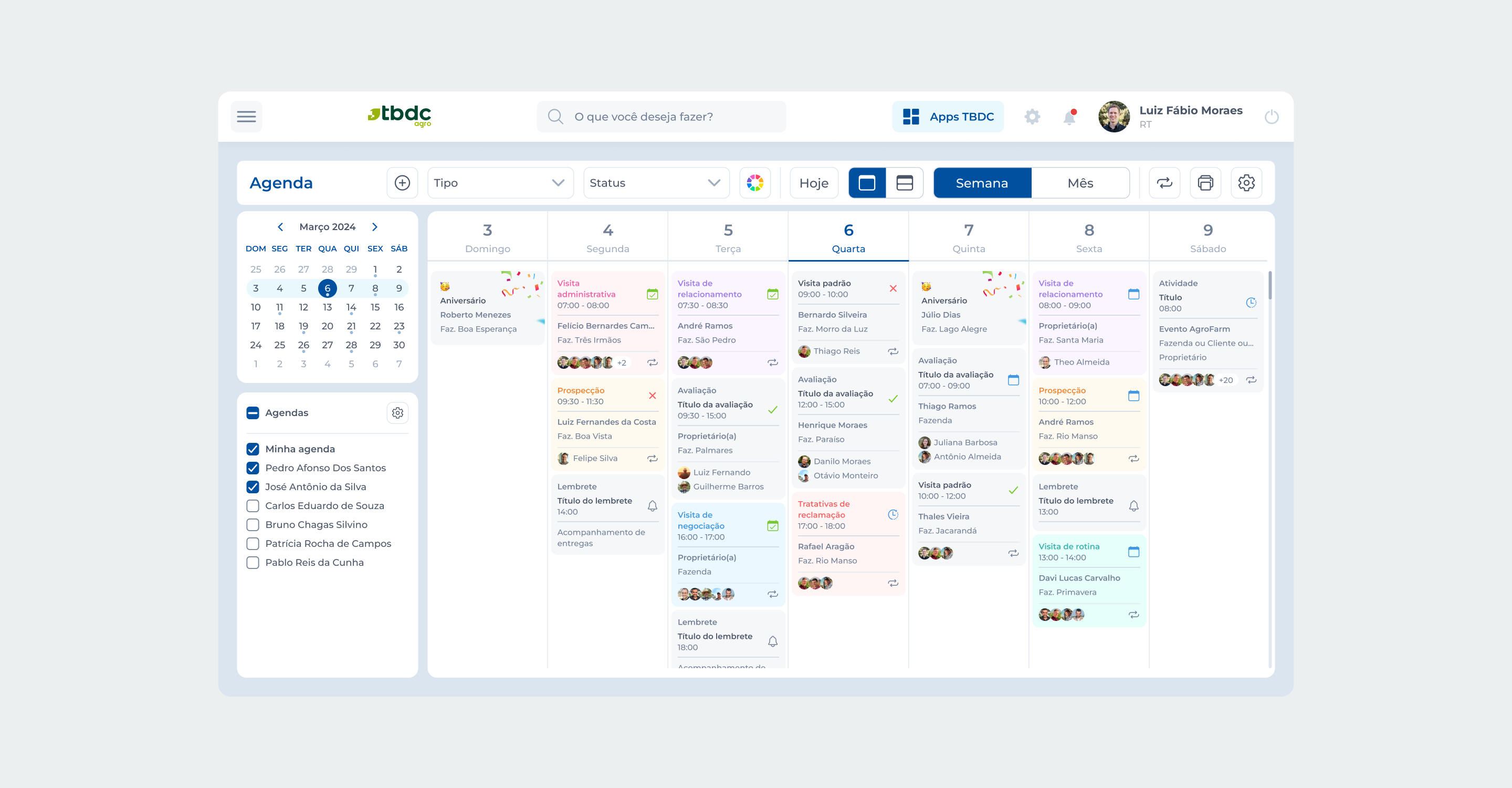Click the sync arrows icon in toolbar
The height and width of the screenshot is (788, 1512).
coord(1164,183)
